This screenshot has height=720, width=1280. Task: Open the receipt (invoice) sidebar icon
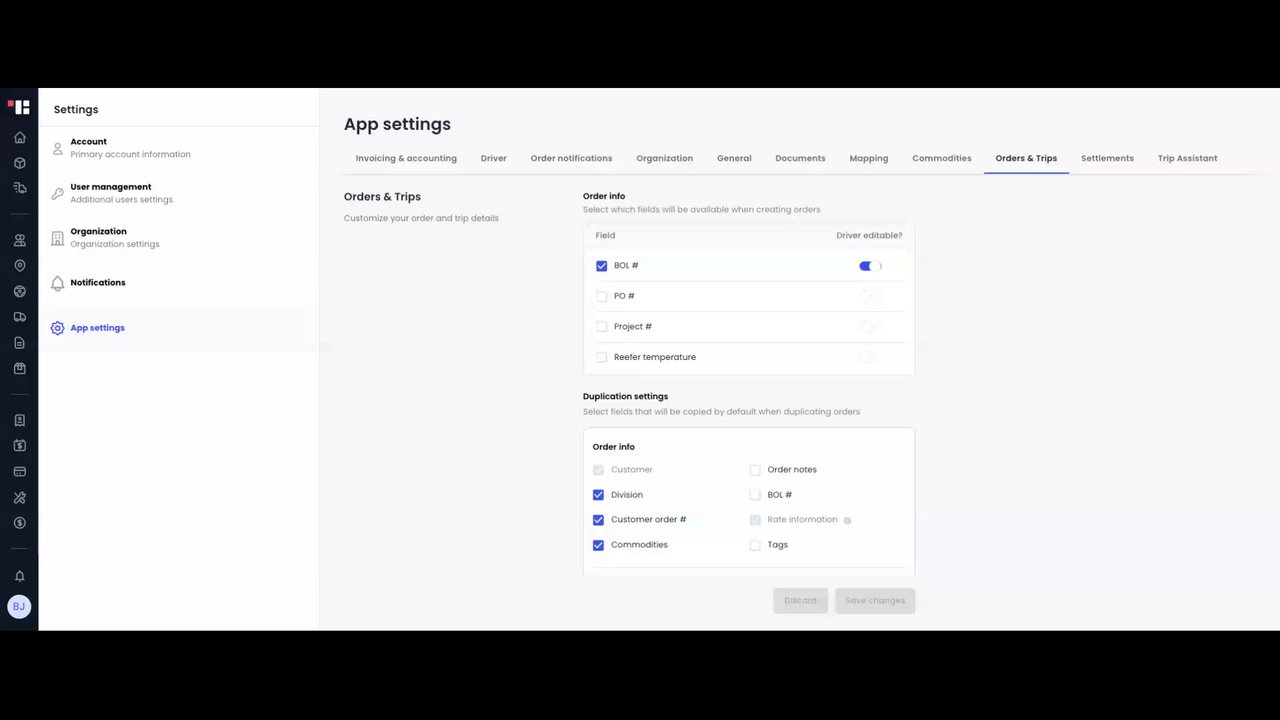(19, 420)
